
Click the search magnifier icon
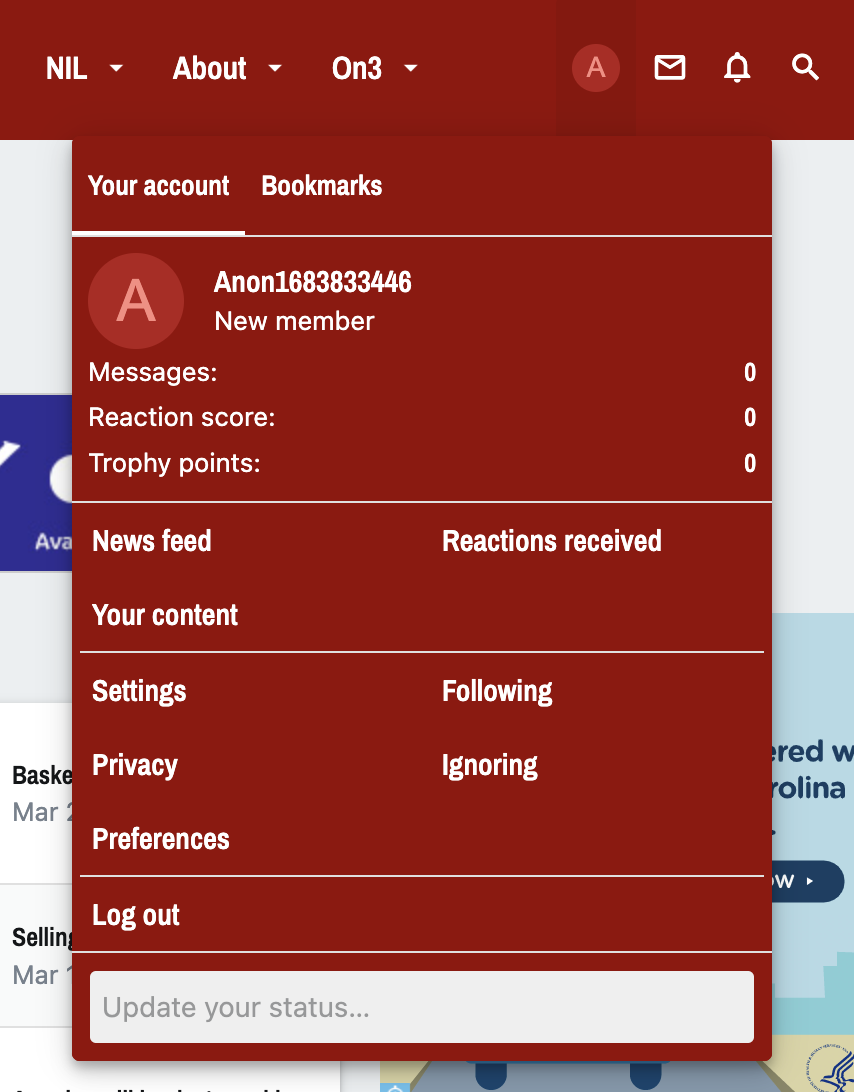pos(805,68)
